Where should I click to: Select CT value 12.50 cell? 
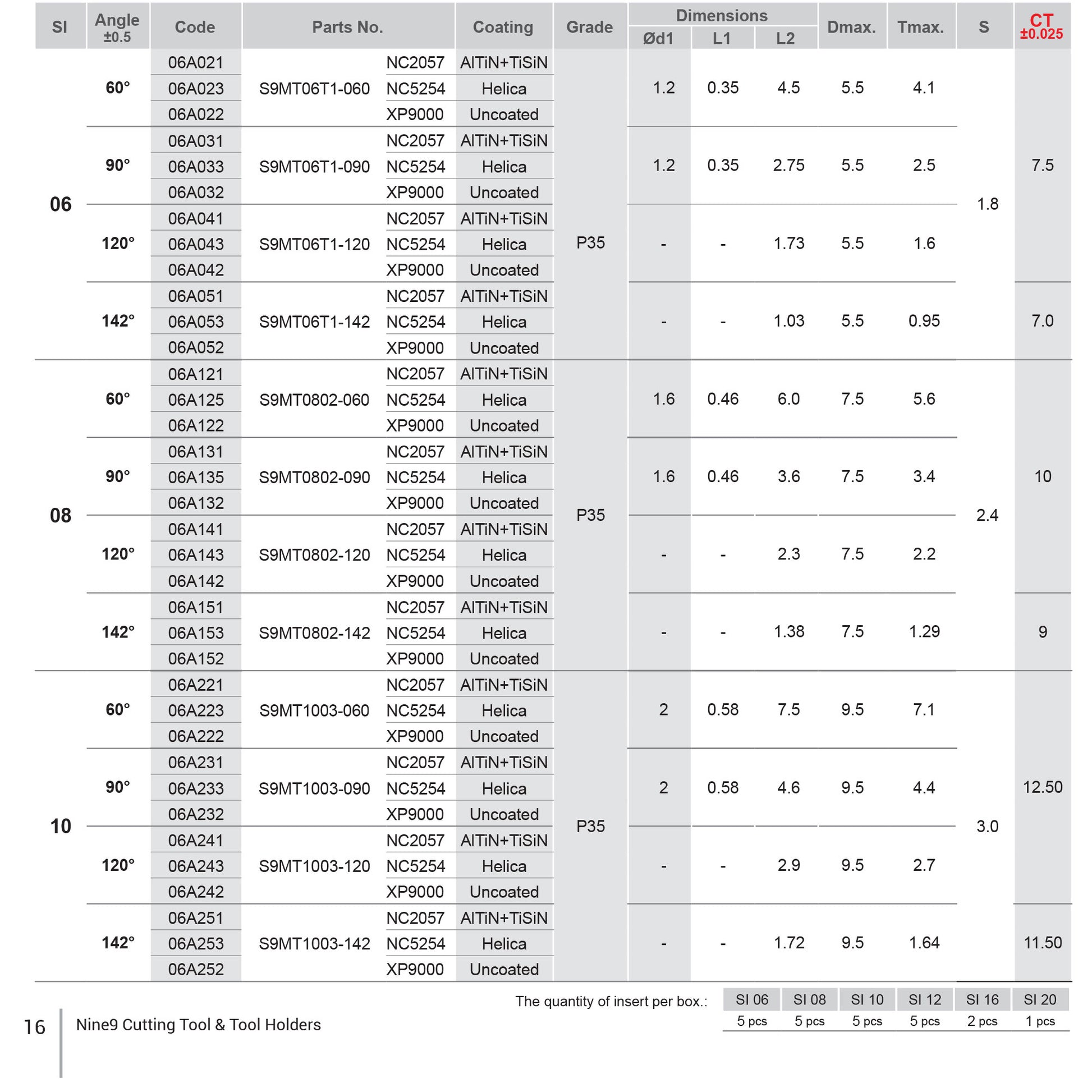[1042, 787]
